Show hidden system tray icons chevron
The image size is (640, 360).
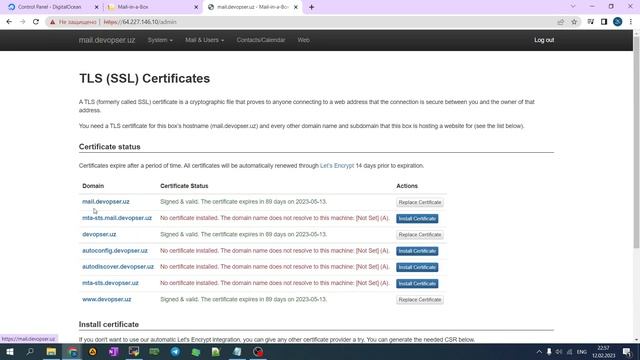[x=539, y=352]
